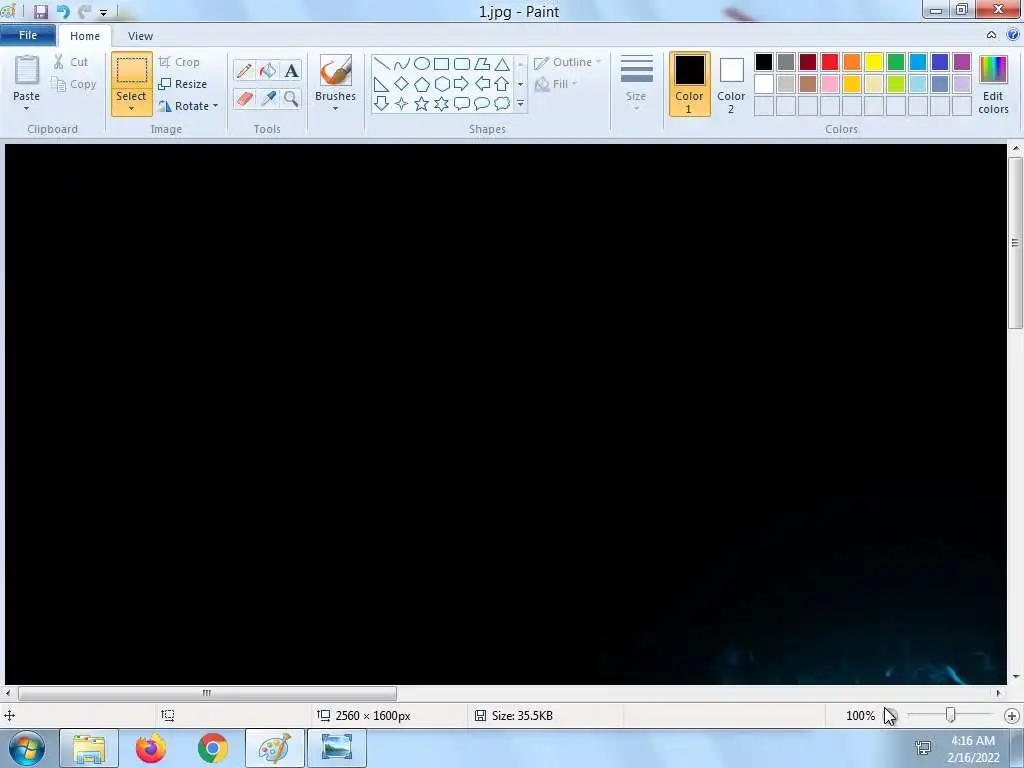Click the Resize button
Screen dimensions: 1024x768
point(183,84)
